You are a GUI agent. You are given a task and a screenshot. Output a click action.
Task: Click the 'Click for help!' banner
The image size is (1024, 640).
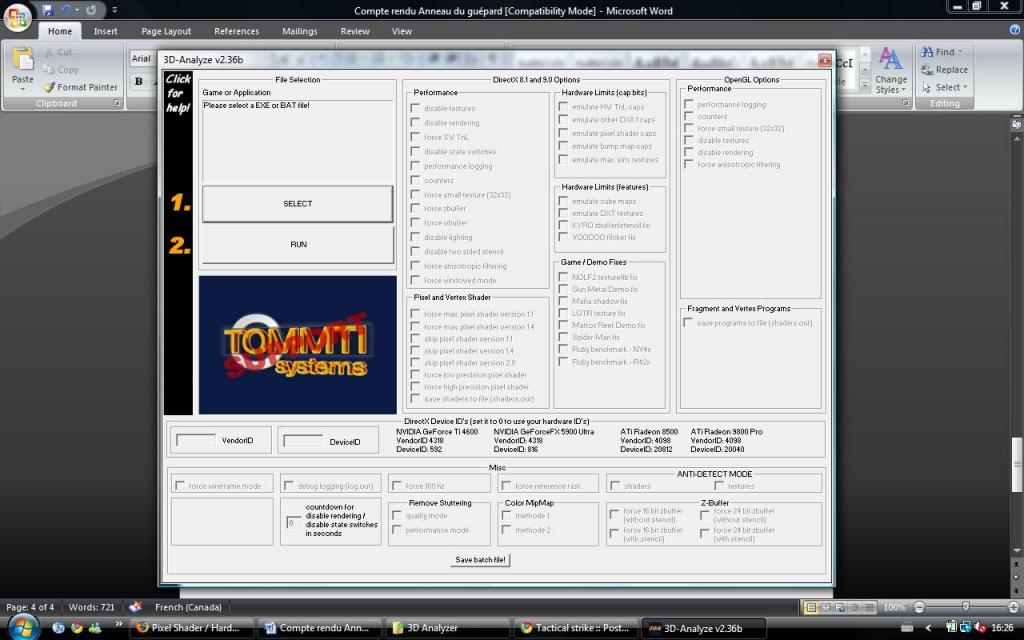(x=178, y=93)
